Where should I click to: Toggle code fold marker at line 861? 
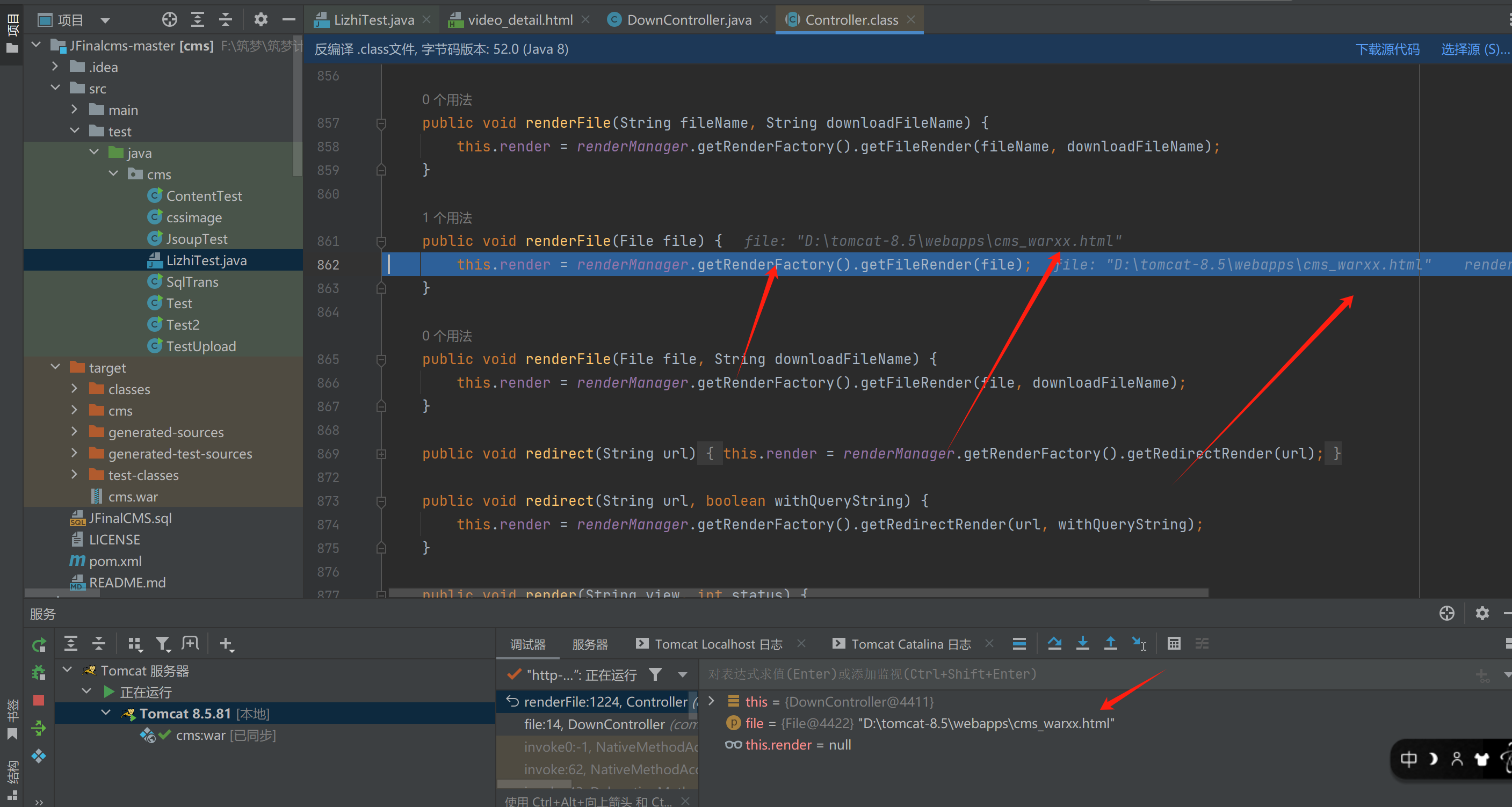(x=381, y=241)
